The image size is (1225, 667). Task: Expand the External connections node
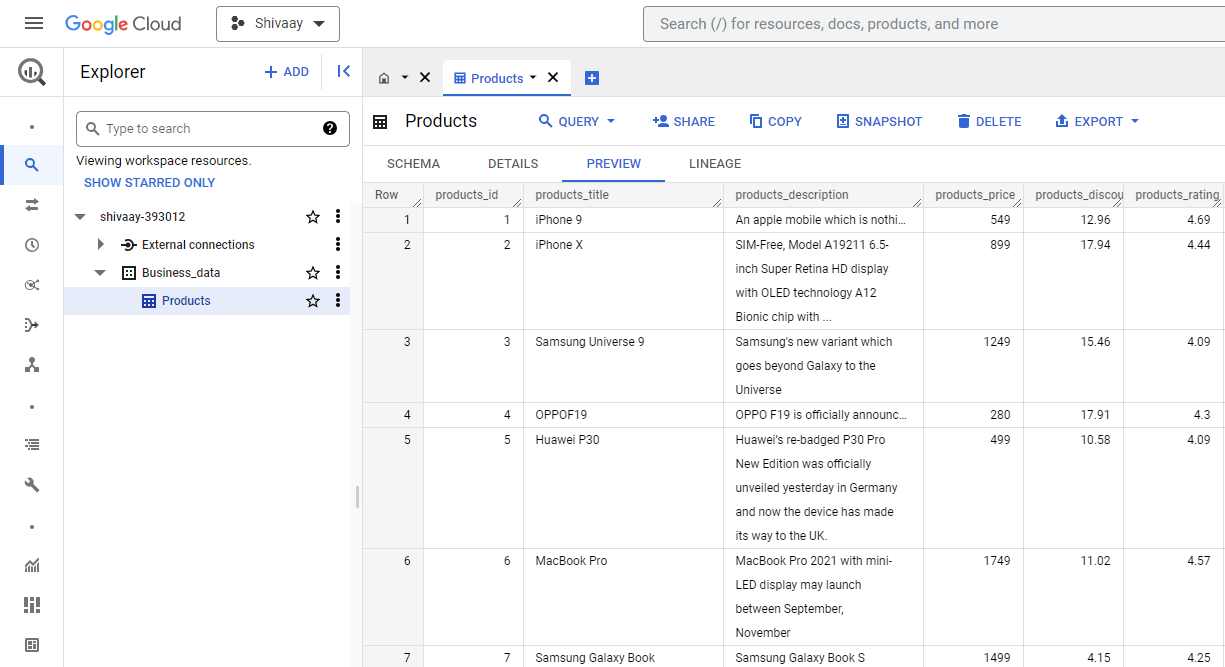(99, 244)
